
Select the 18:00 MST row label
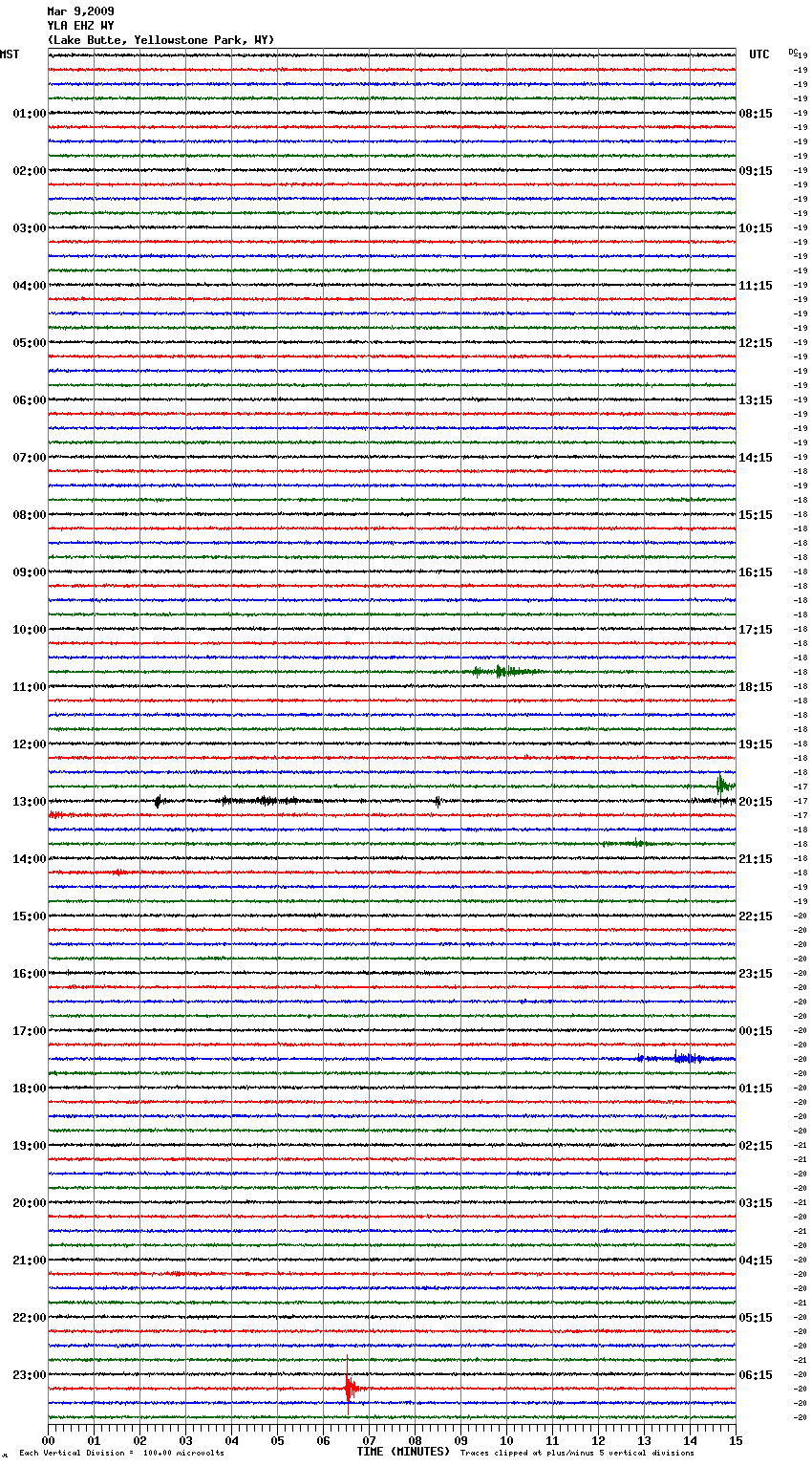pyautogui.click(x=29, y=1089)
